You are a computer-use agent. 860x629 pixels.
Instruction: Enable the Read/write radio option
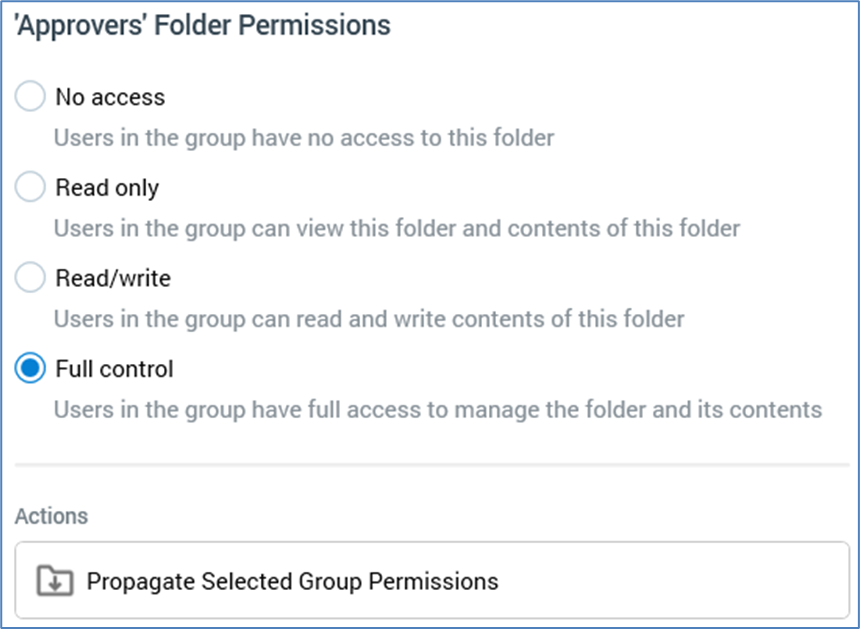[31, 278]
